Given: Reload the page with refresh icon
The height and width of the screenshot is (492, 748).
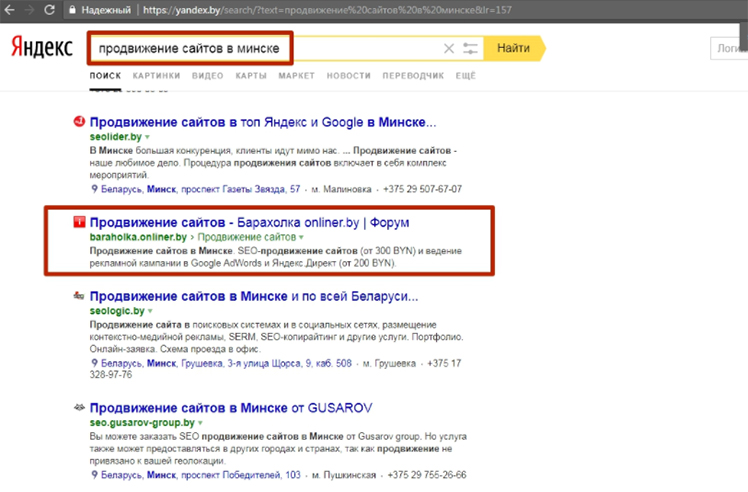Looking at the screenshot, I should tap(50, 10).
